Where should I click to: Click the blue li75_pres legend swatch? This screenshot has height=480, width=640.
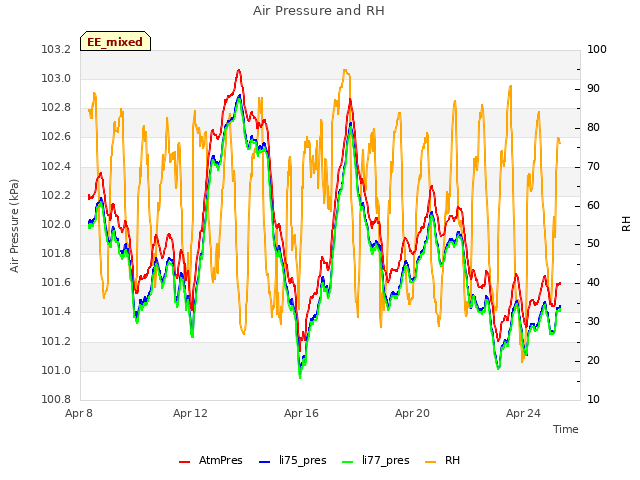point(265,462)
